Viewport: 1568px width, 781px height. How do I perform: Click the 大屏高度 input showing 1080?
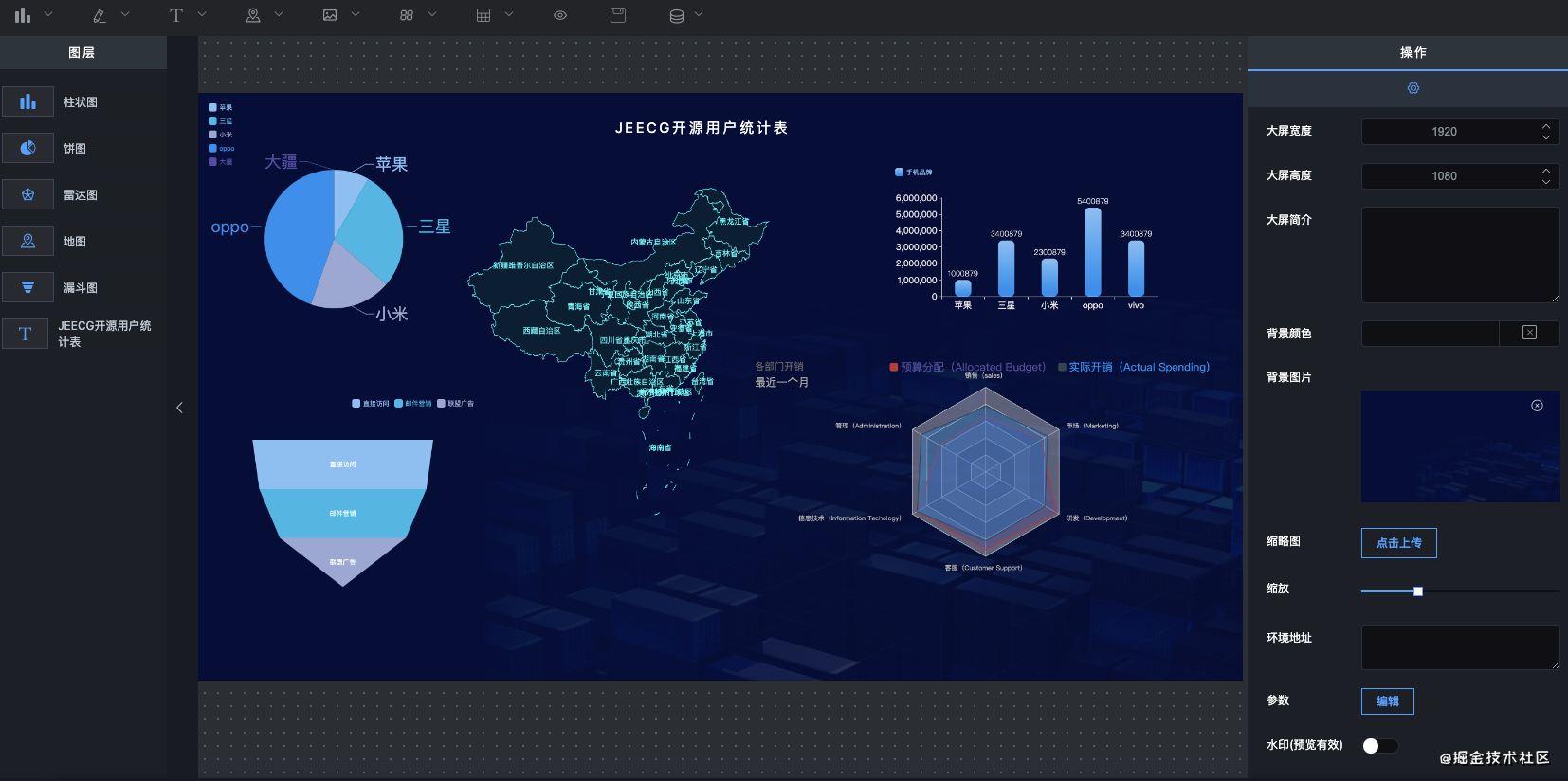click(1460, 176)
